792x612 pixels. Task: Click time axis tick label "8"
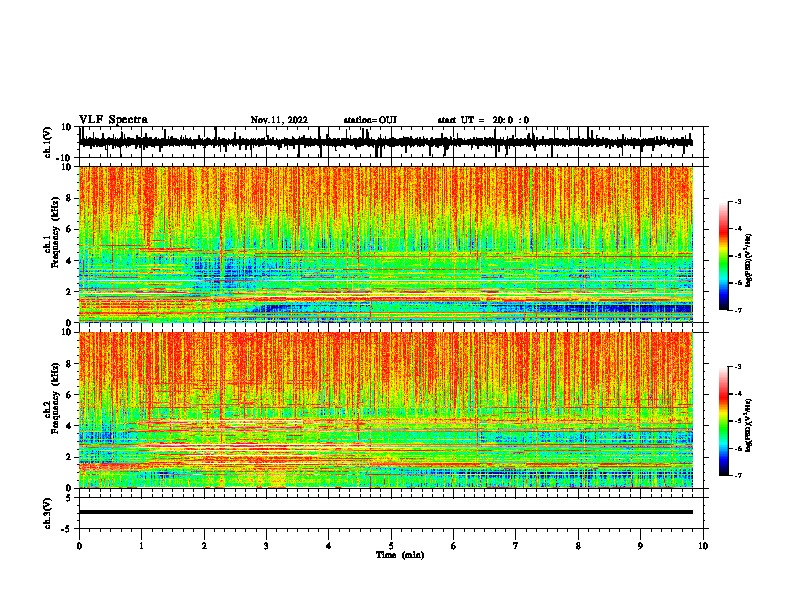(x=578, y=546)
